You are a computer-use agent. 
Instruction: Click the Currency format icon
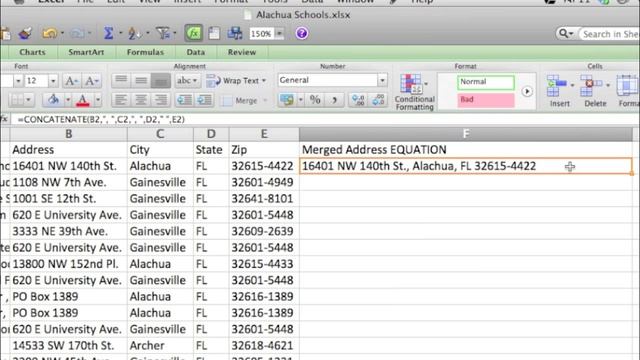coord(287,100)
